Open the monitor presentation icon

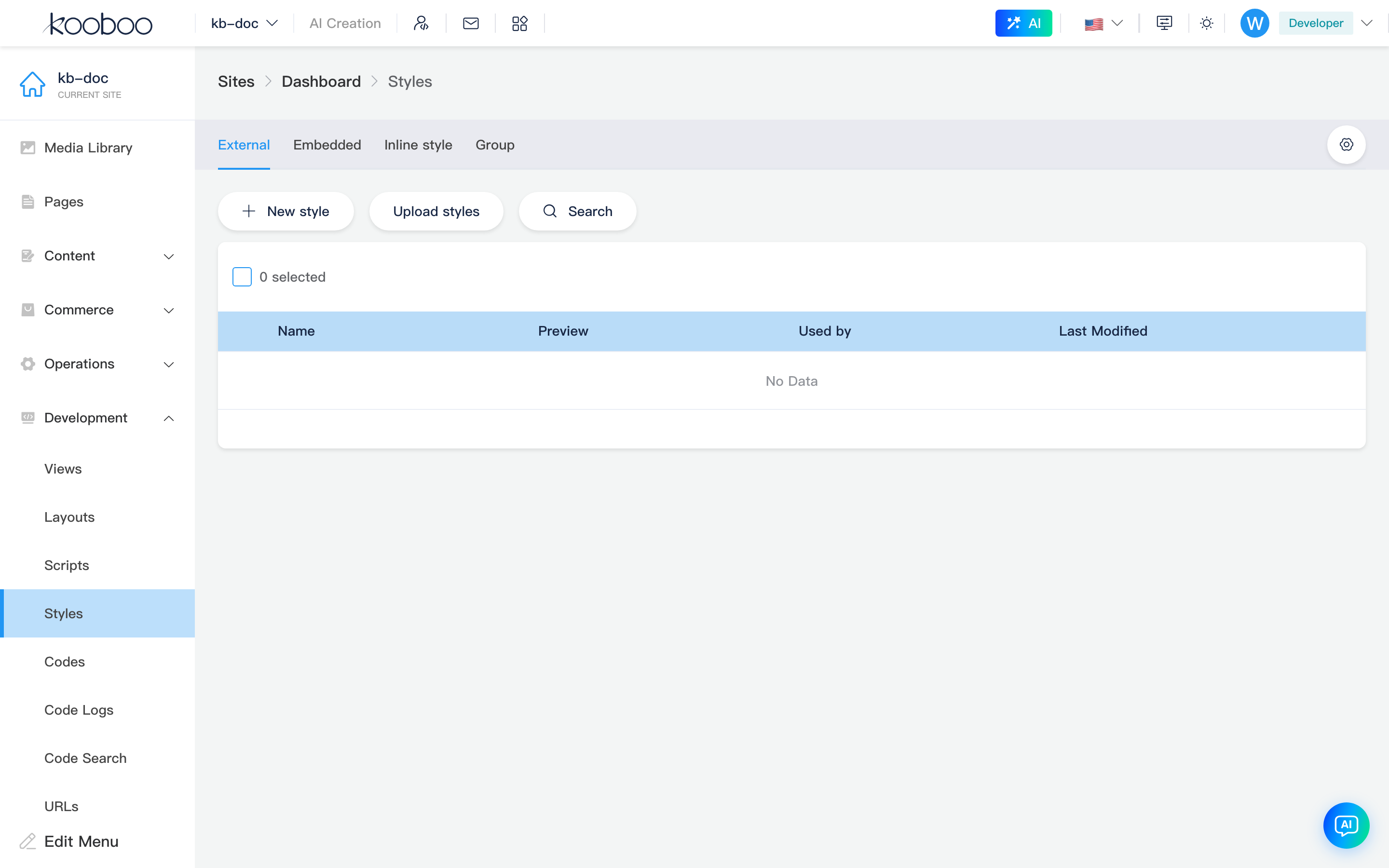[1164, 24]
